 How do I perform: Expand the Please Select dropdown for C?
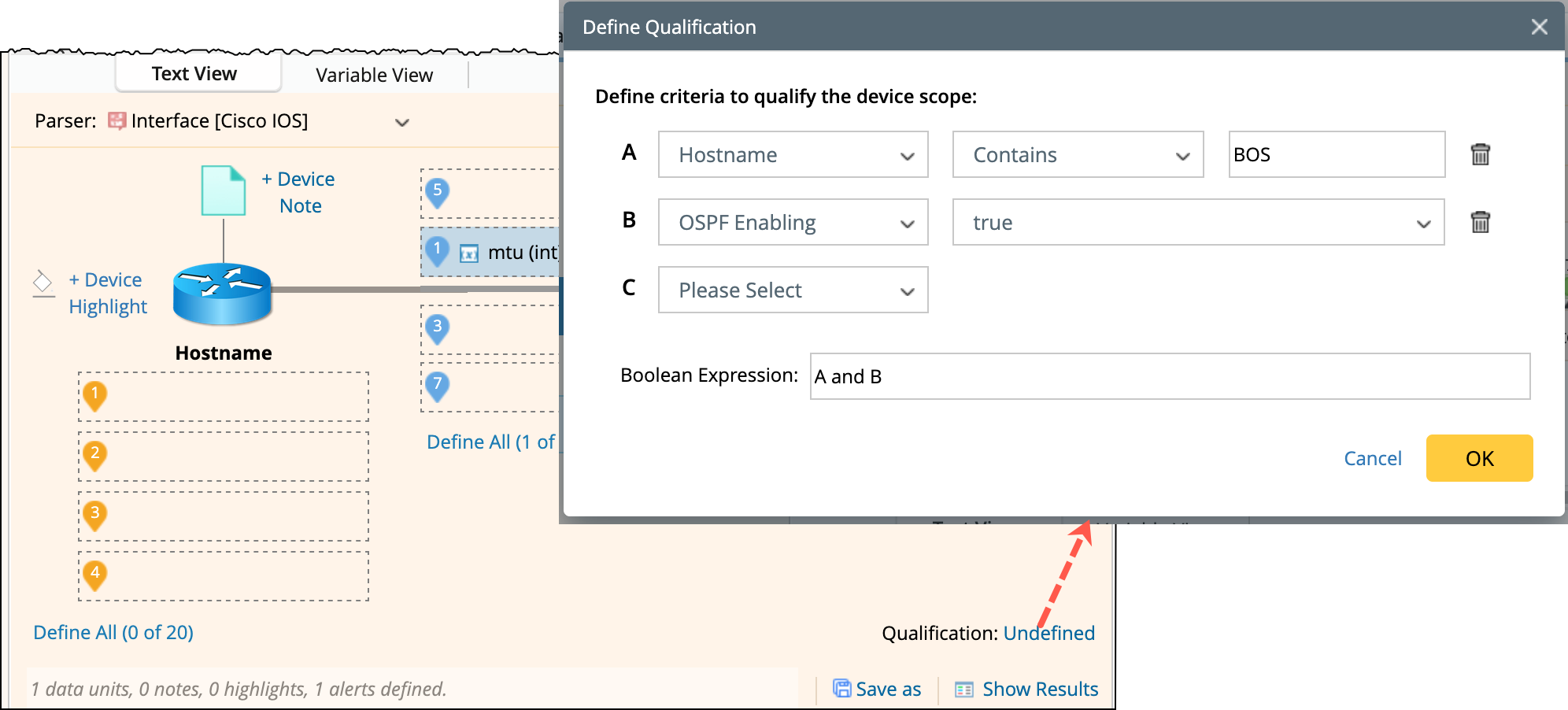click(793, 290)
